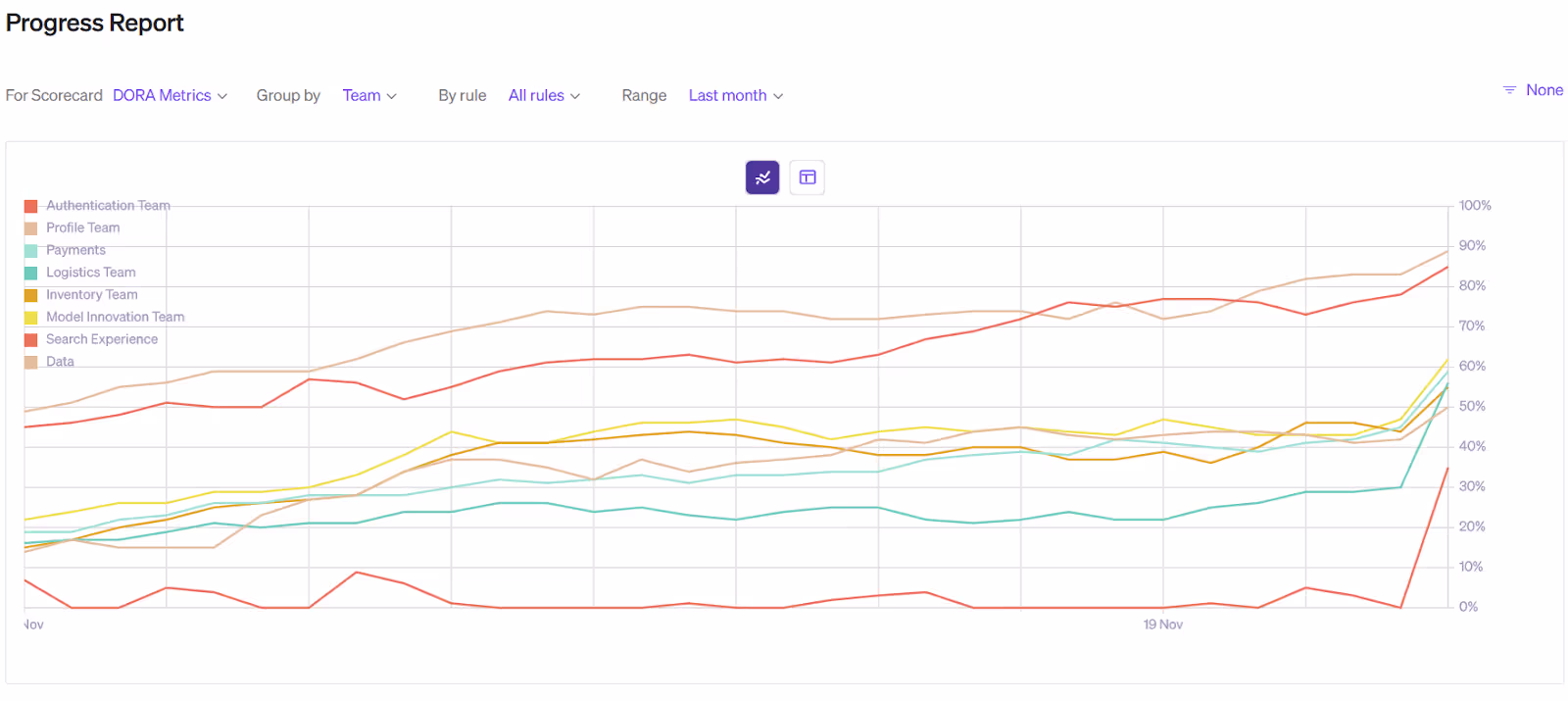Toggle Inventory Team legend entry
This screenshot has height=701, width=1568.
tap(81, 295)
